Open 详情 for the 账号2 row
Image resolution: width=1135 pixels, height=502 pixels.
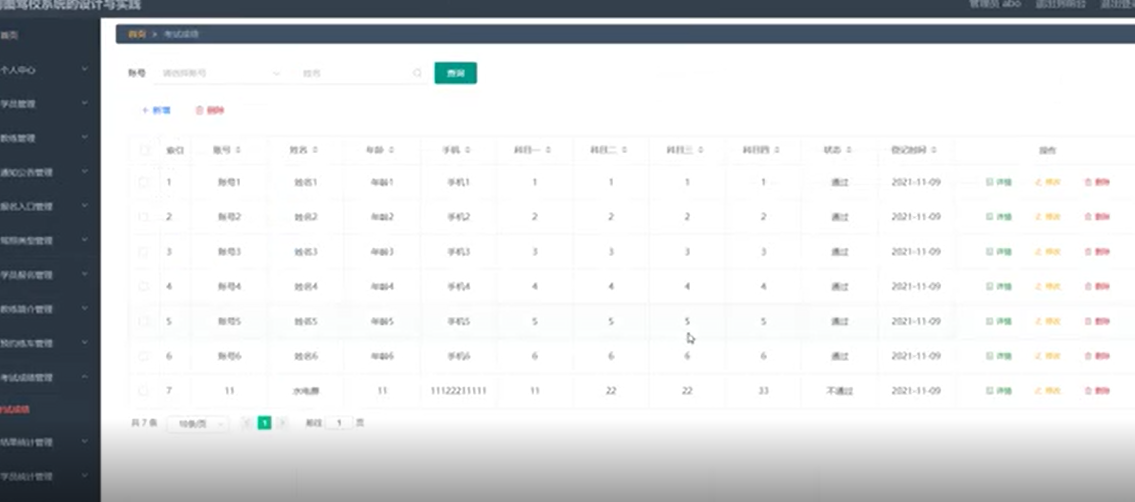(999, 217)
